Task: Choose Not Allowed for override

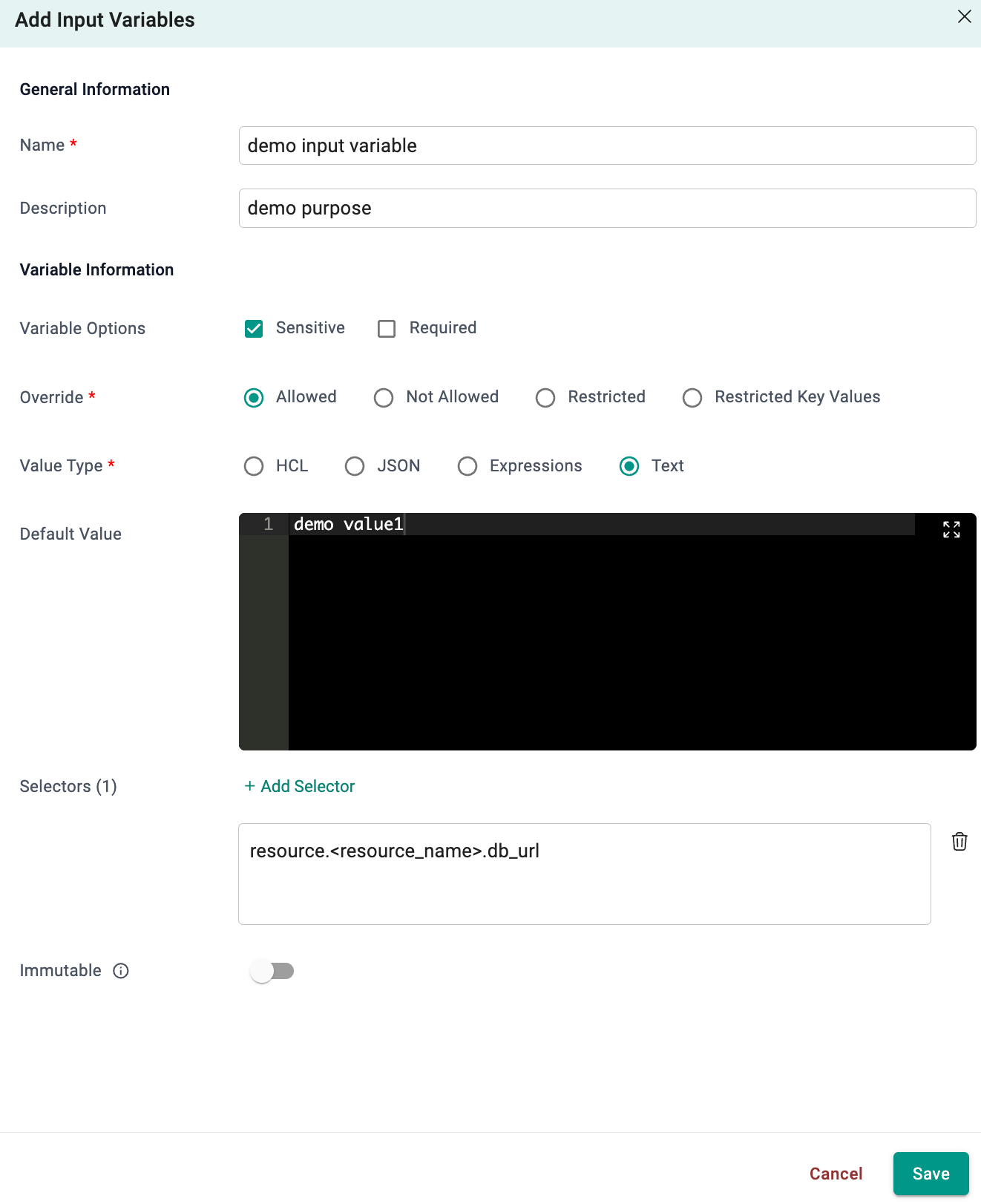Action: 384,398
